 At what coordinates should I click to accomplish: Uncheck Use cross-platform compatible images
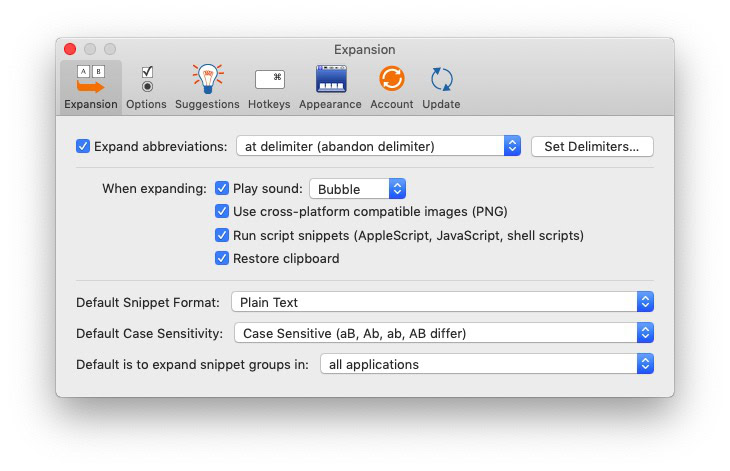[x=222, y=211]
